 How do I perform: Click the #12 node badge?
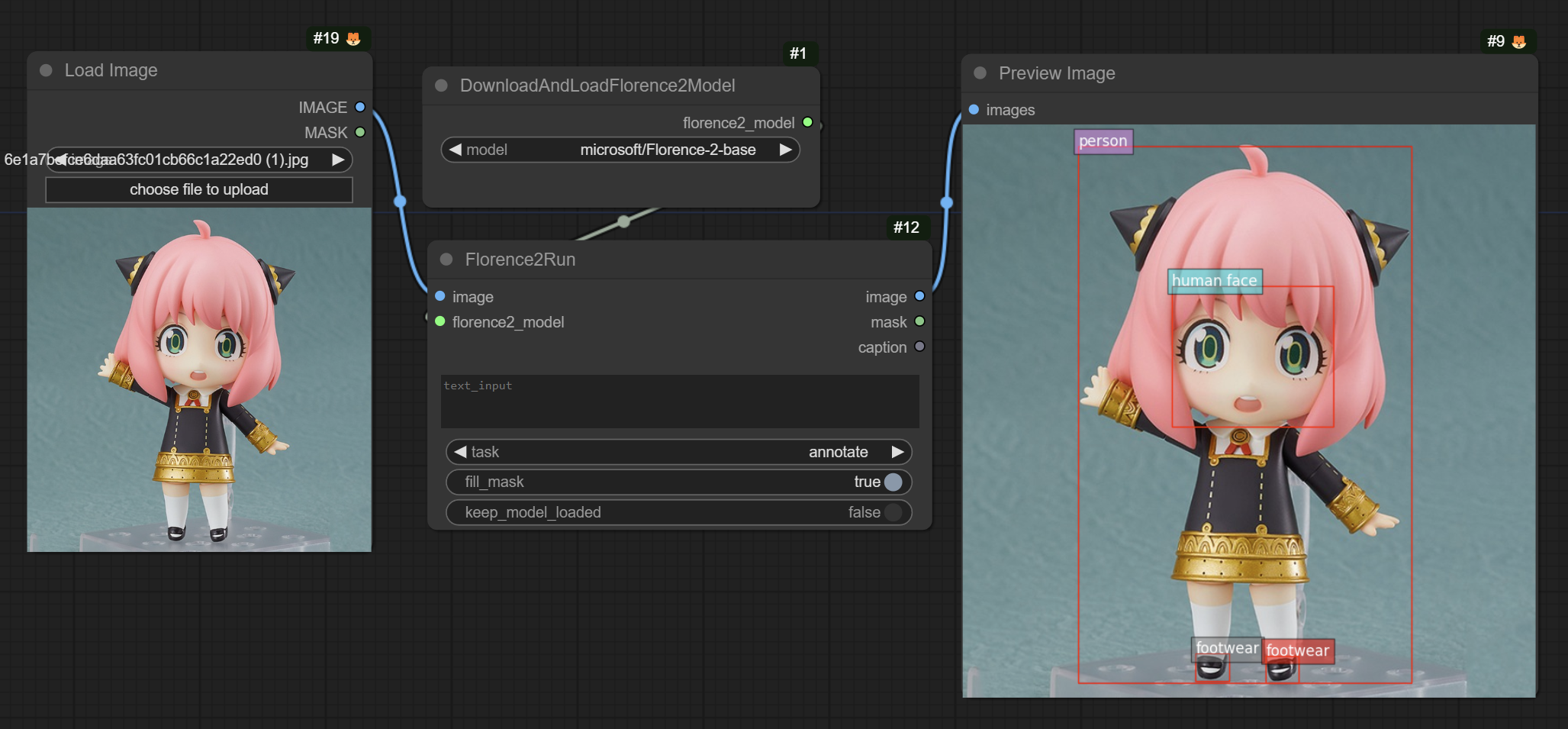point(906,227)
